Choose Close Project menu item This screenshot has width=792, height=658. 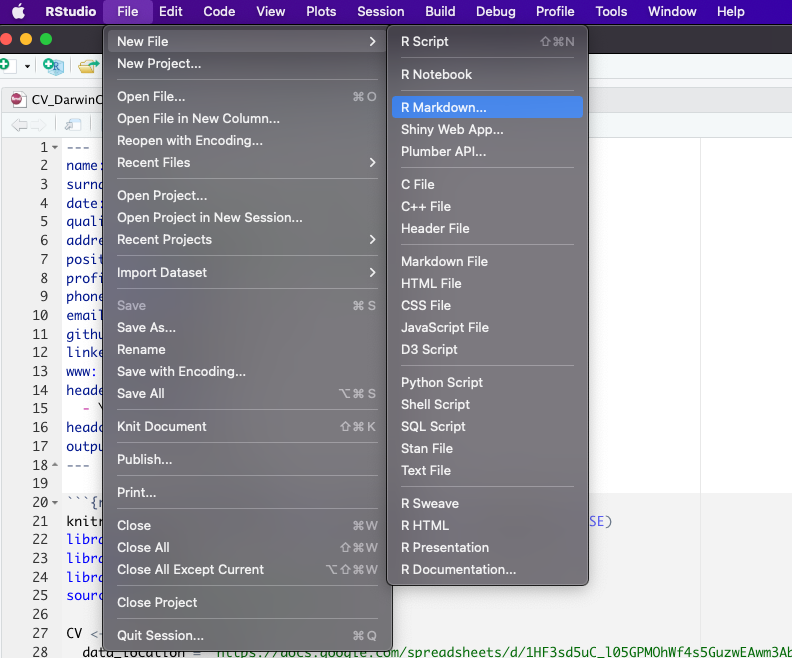click(x=247, y=602)
